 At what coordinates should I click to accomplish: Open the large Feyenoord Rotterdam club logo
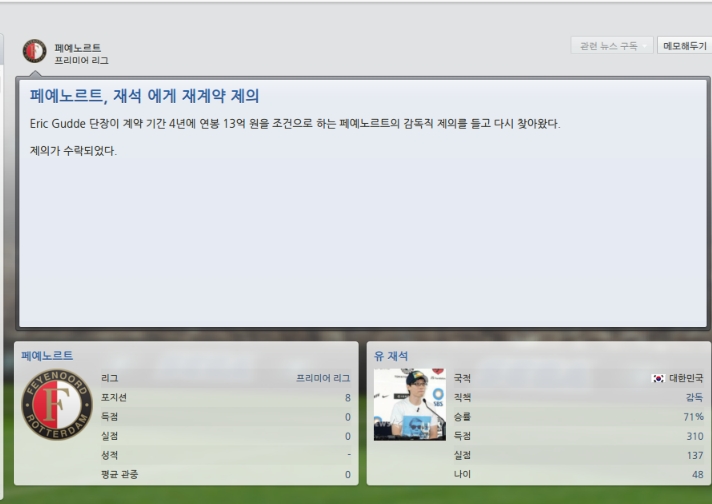point(57,405)
